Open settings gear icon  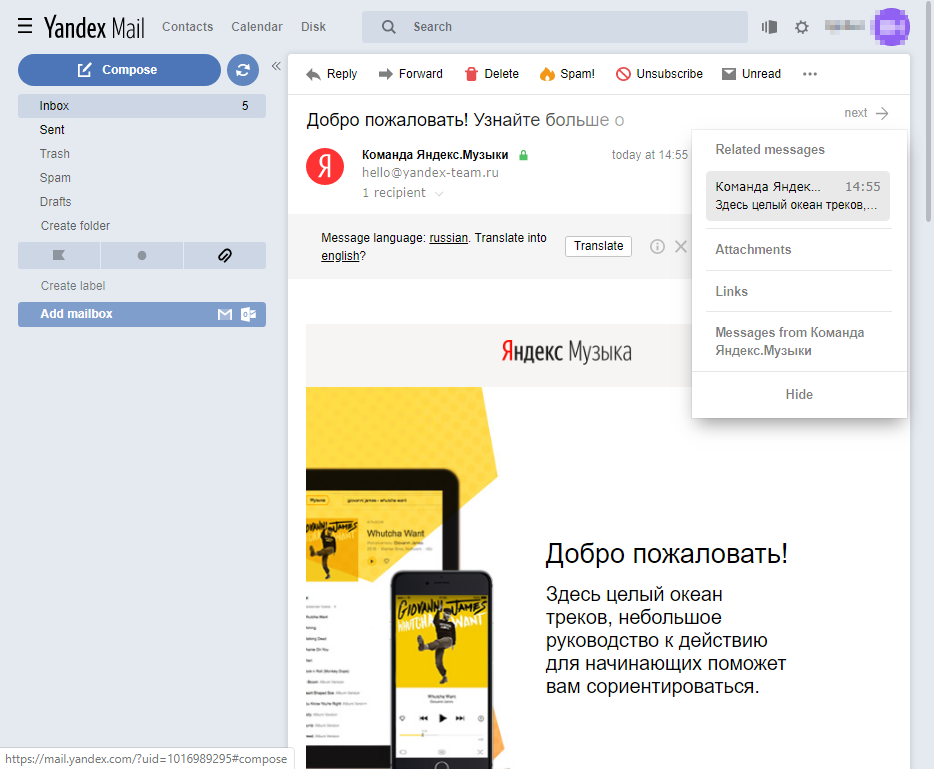[x=802, y=27]
